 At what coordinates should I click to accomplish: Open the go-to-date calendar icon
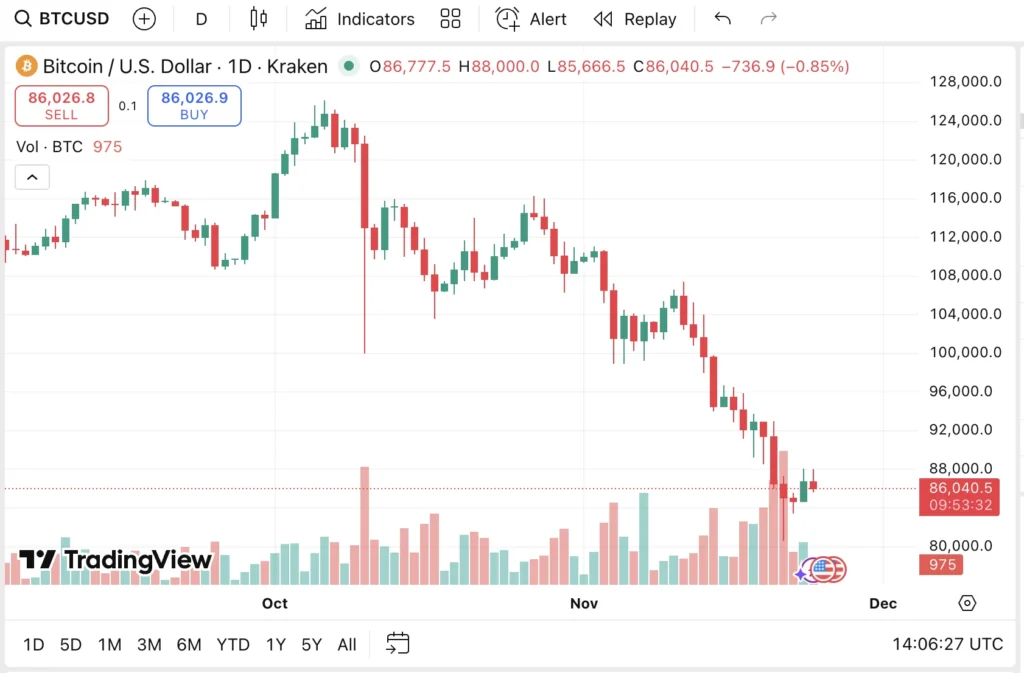point(397,644)
